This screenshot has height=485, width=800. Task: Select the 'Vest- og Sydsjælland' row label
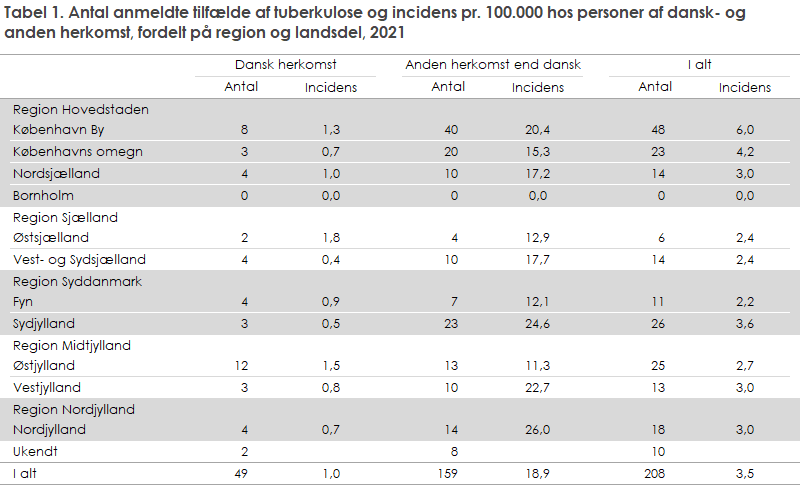[79, 260]
